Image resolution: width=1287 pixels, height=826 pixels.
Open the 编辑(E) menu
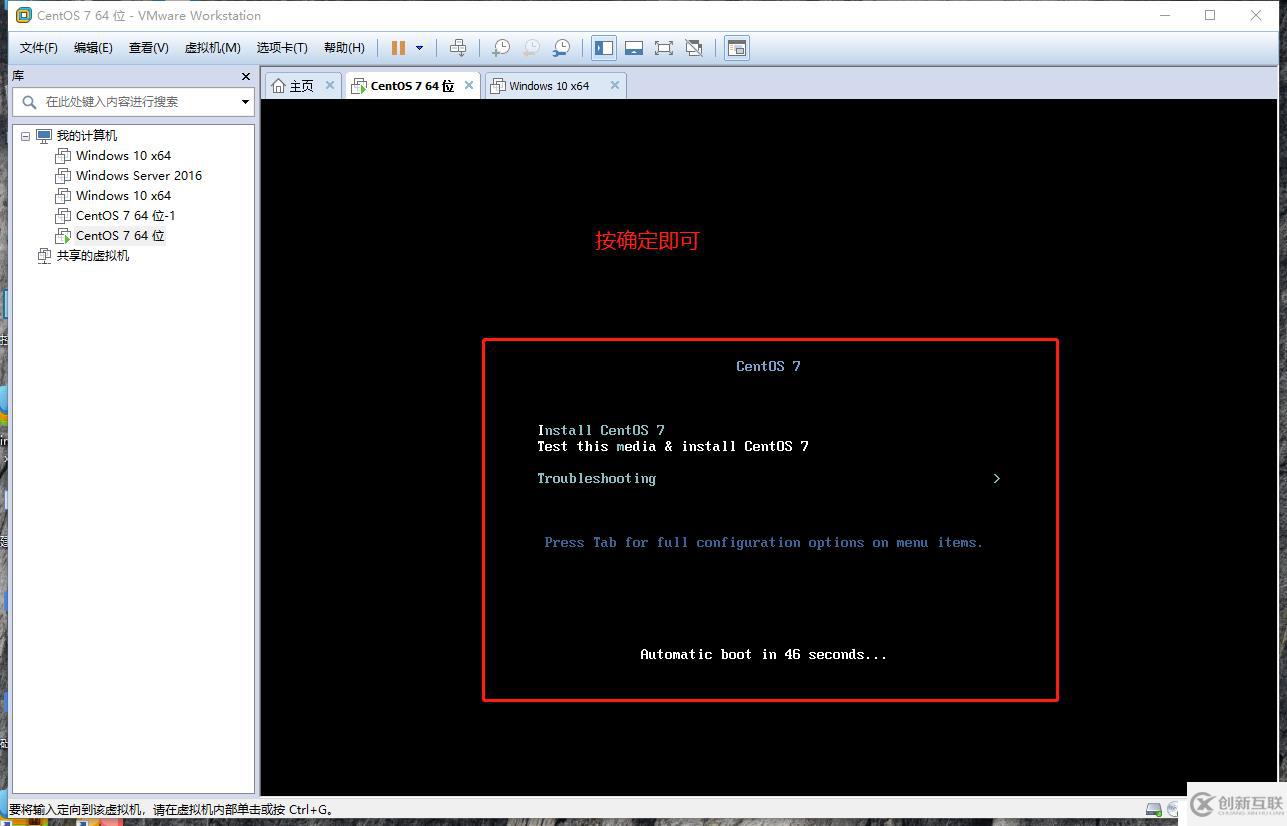pos(93,48)
